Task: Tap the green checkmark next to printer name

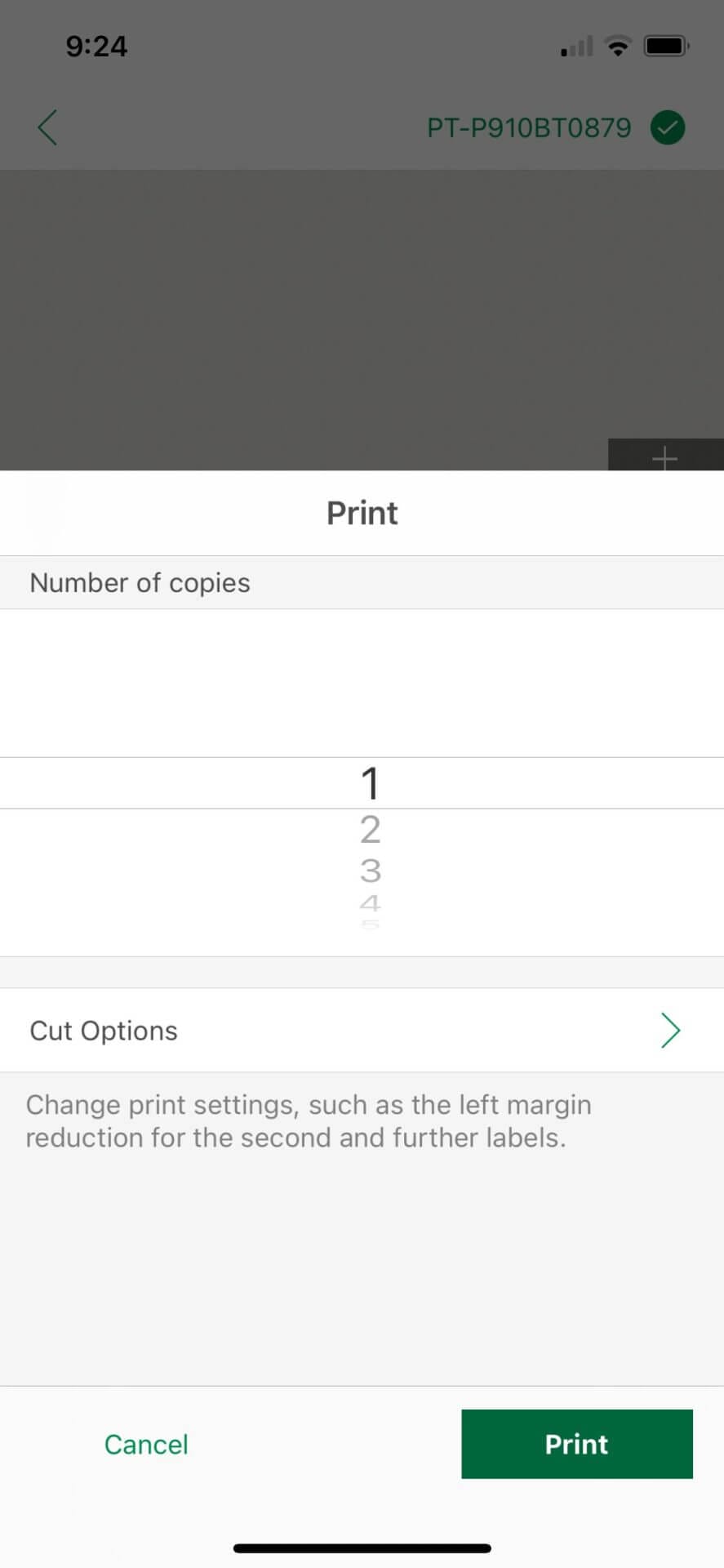Action: [x=667, y=127]
